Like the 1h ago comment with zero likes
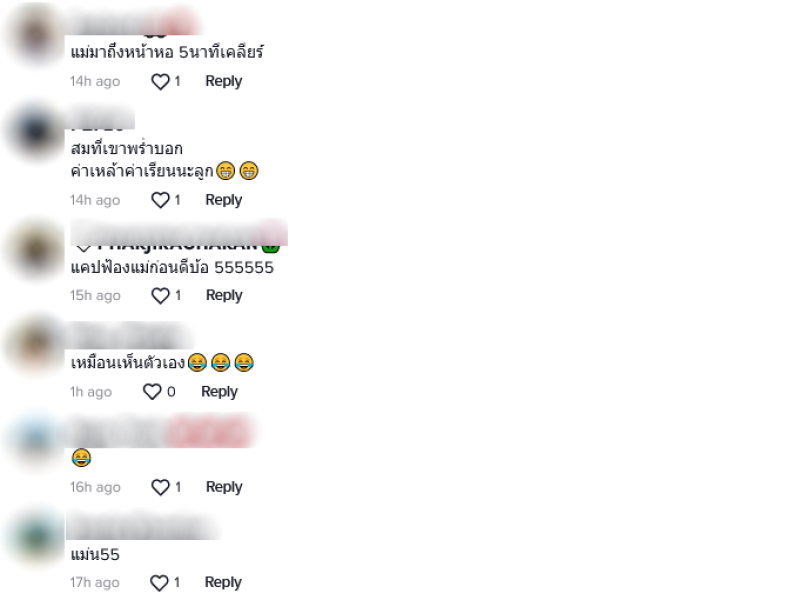The image size is (800, 600). [152, 392]
